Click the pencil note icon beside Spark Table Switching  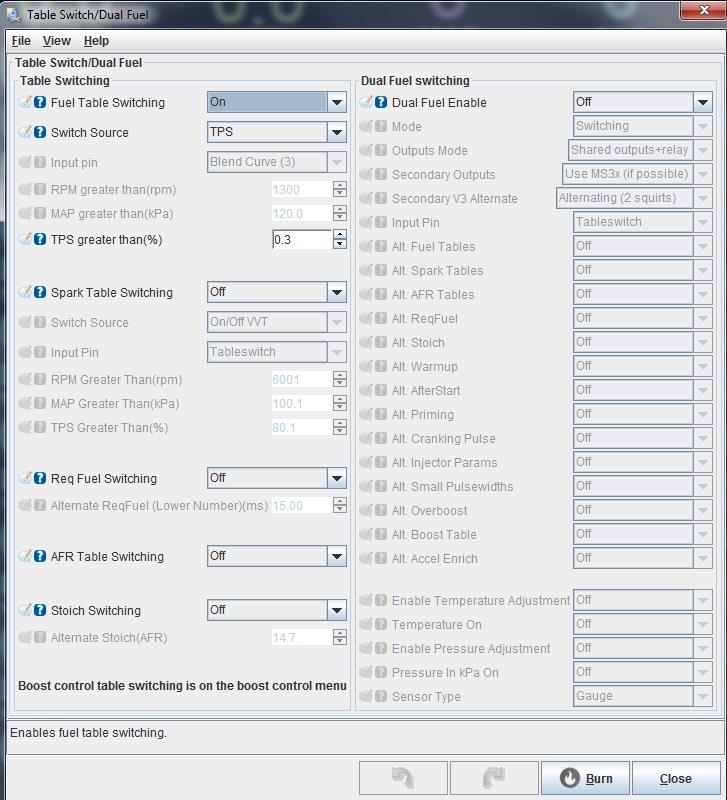coord(25,292)
